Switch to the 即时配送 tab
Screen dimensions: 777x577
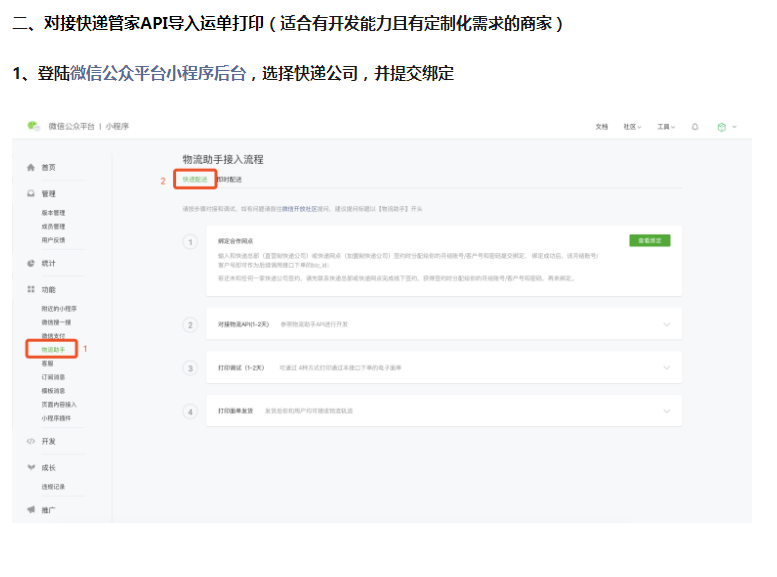[230, 179]
